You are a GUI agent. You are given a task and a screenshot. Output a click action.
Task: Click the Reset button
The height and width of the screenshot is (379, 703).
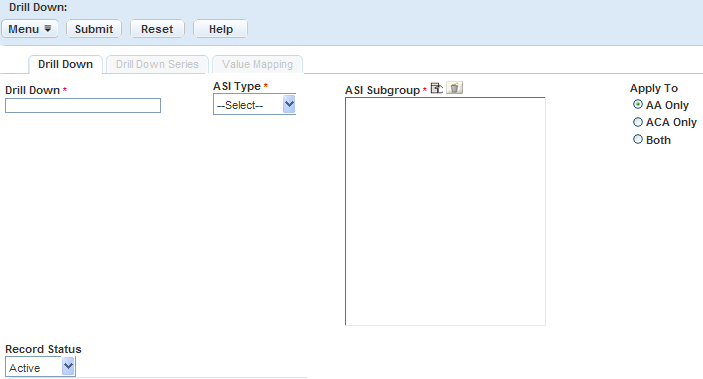(157, 29)
